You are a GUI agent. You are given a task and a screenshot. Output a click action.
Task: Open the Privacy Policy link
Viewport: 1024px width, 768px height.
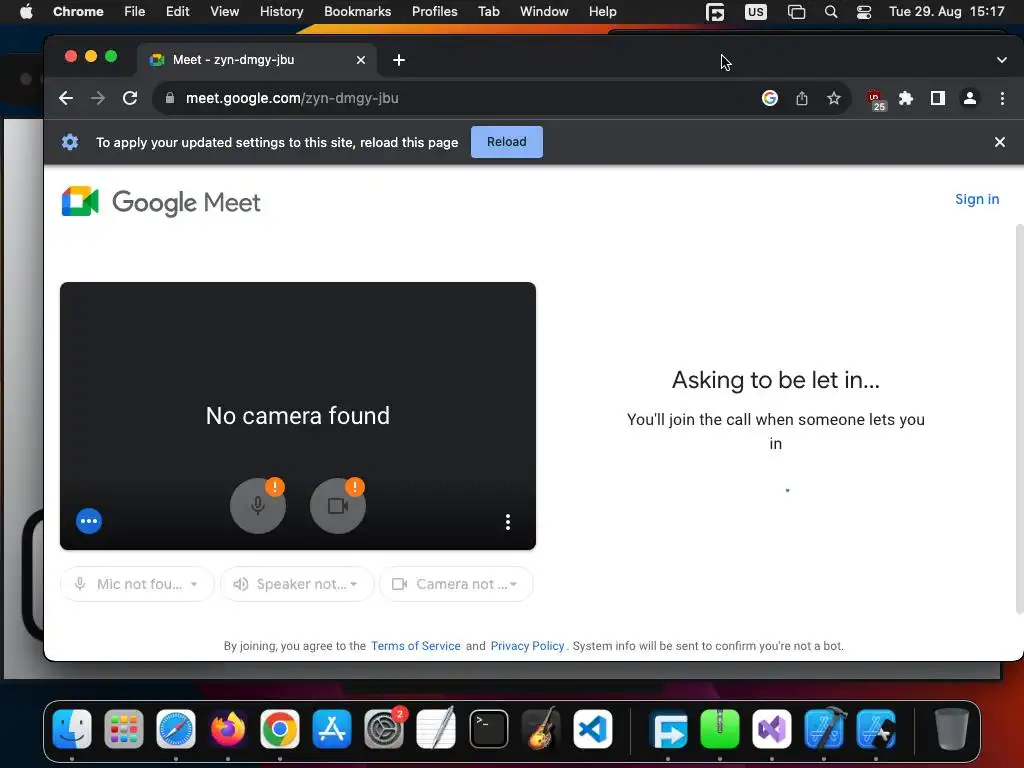tap(527, 646)
